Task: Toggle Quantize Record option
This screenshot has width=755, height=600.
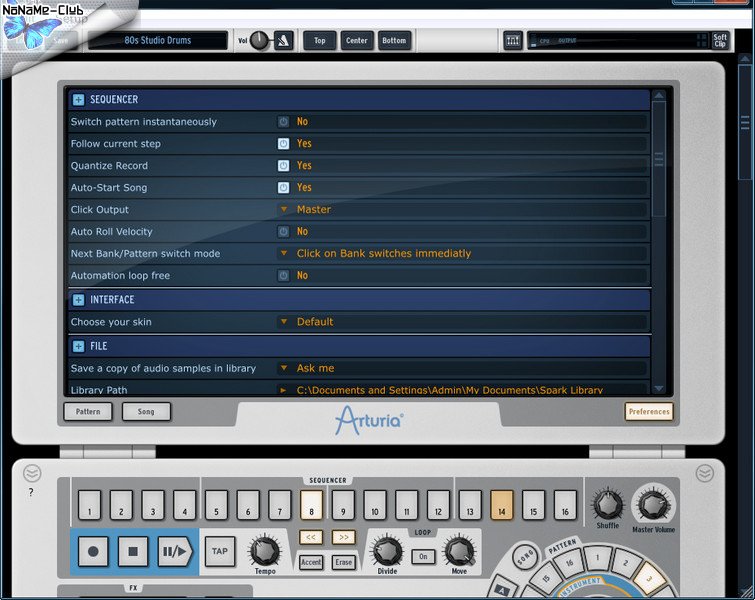Action: pyautogui.click(x=283, y=166)
